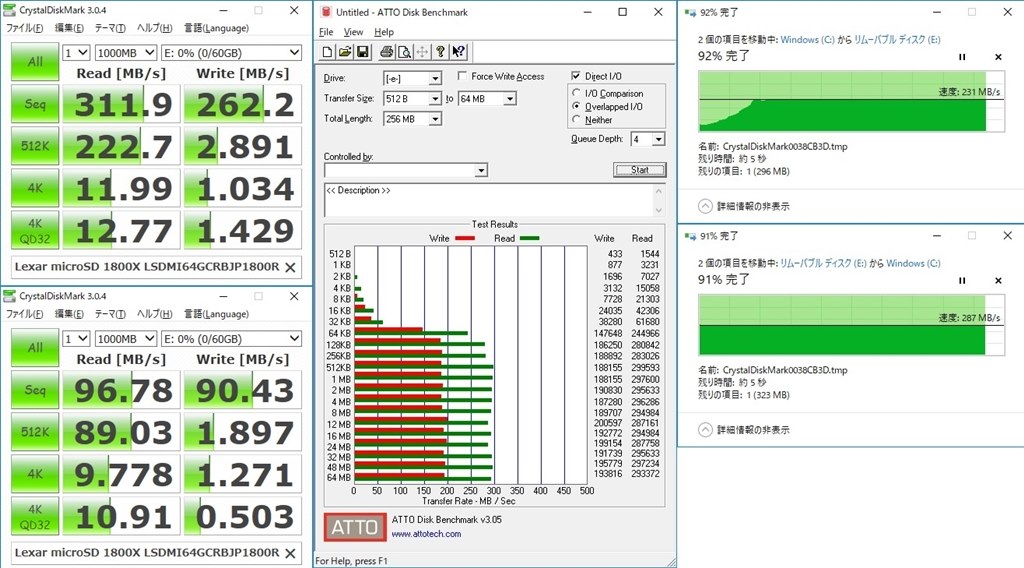Image resolution: width=1024 pixels, height=568 pixels.
Task: Click the 91% transfer window title icon
Action: click(x=690, y=236)
